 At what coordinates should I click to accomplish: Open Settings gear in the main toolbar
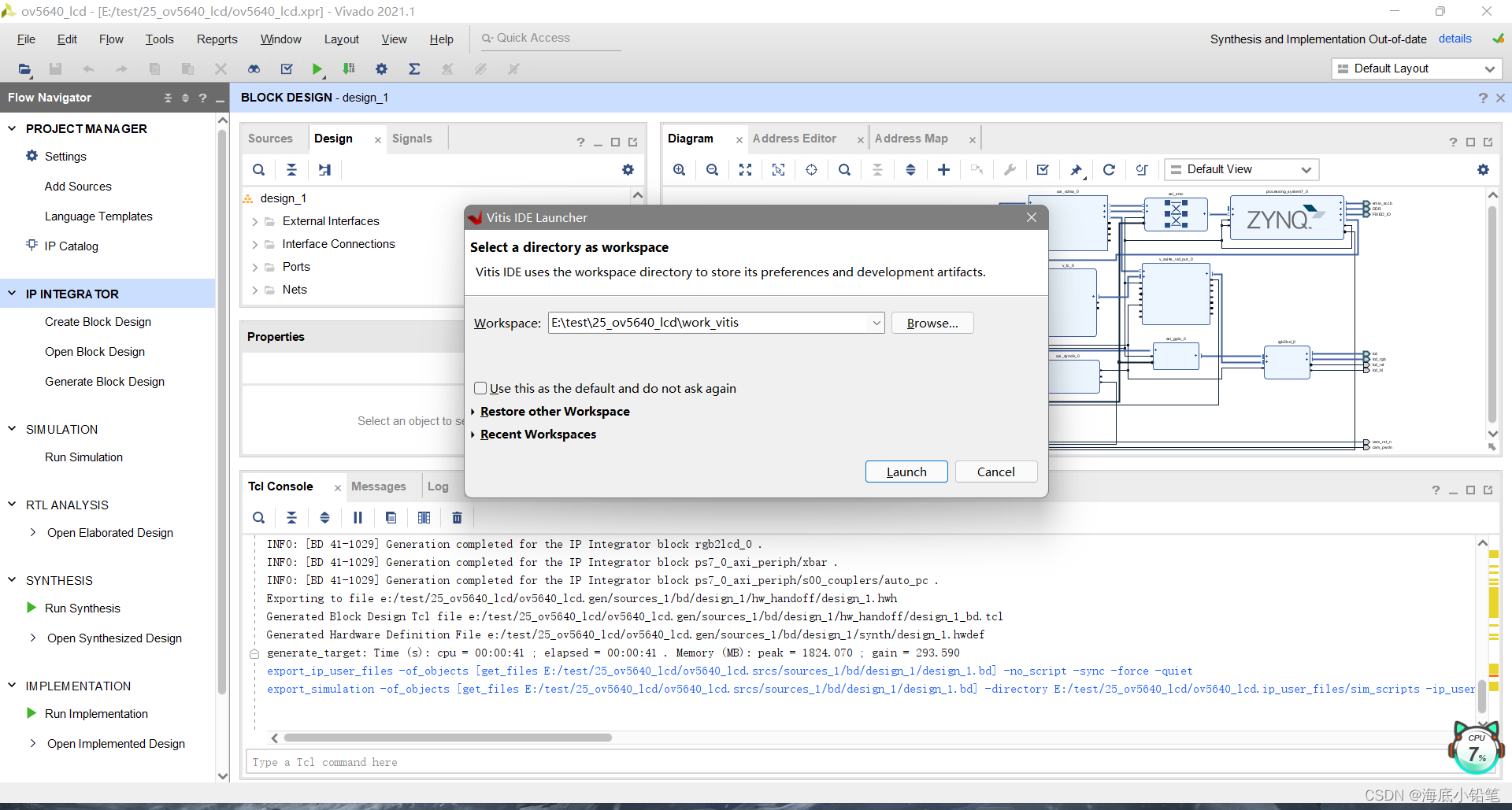pos(381,69)
